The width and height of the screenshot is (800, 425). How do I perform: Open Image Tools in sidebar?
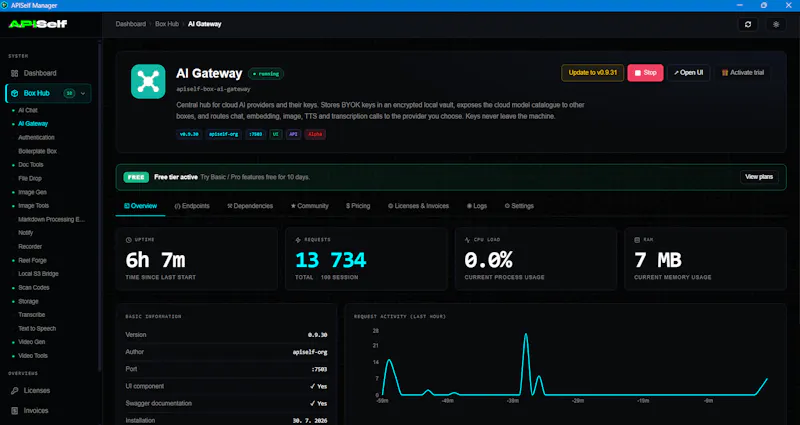click(34, 206)
